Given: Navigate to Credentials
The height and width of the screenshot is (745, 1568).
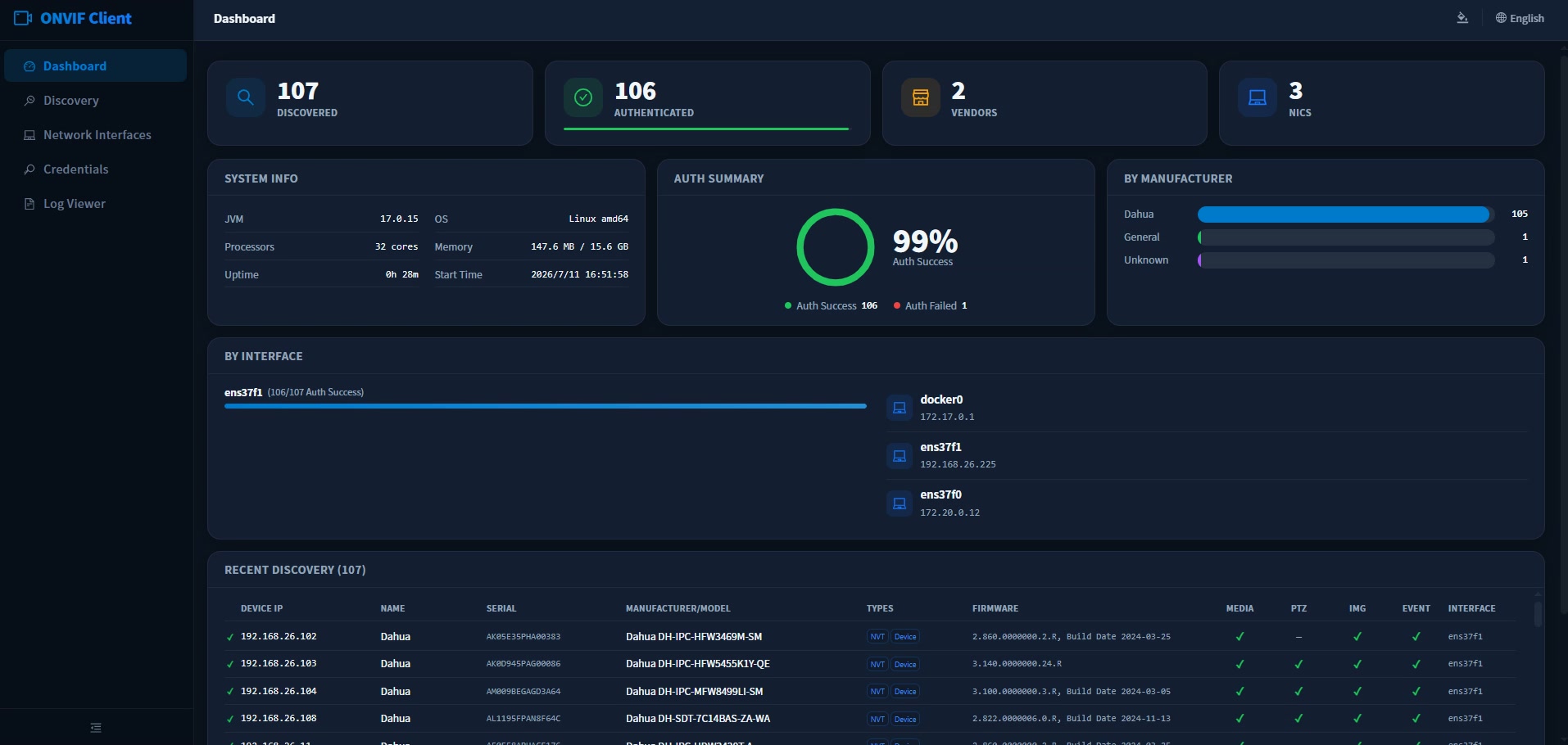Looking at the screenshot, I should tap(96, 169).
